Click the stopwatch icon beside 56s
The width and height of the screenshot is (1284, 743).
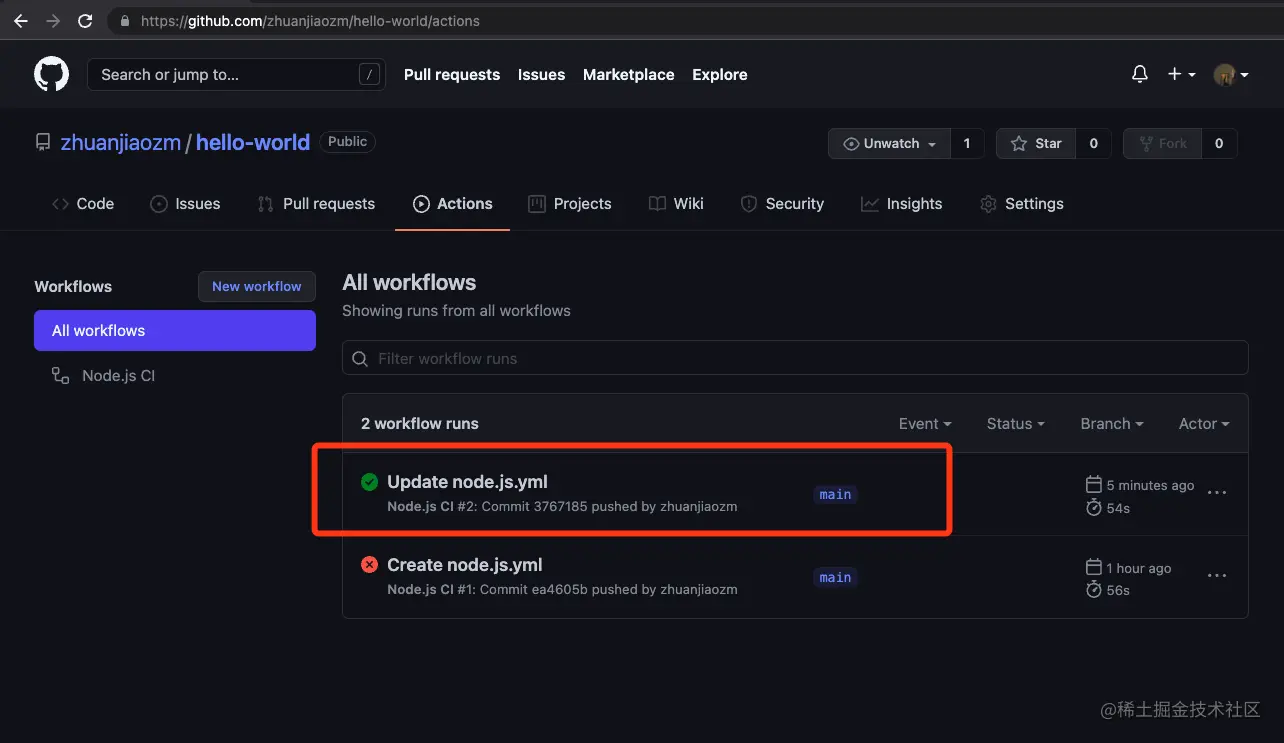click(x=1093, y=590)
